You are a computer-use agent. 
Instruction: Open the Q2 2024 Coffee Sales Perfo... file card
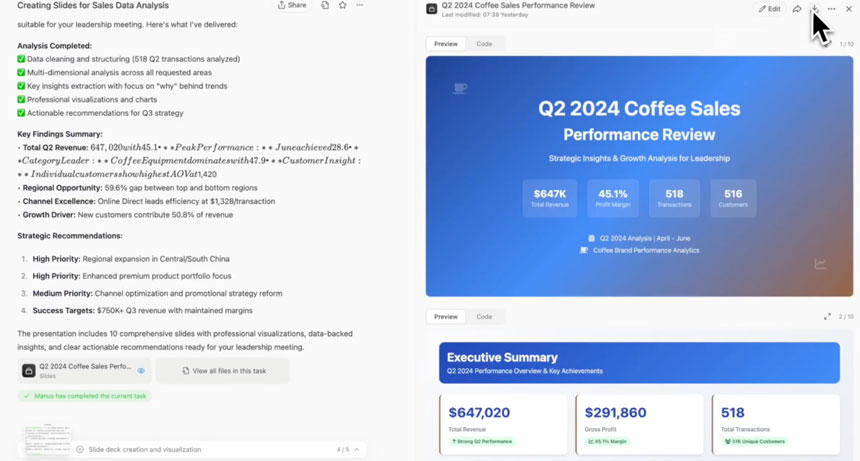(84, 371)
